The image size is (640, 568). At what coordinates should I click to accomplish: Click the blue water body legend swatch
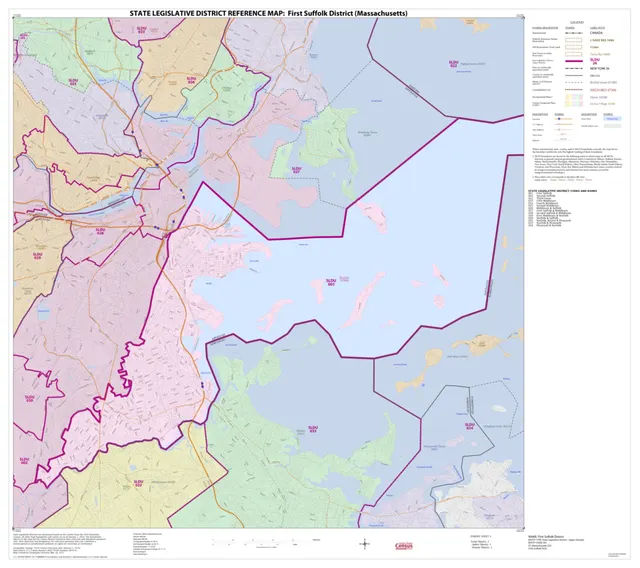[612, 119]
